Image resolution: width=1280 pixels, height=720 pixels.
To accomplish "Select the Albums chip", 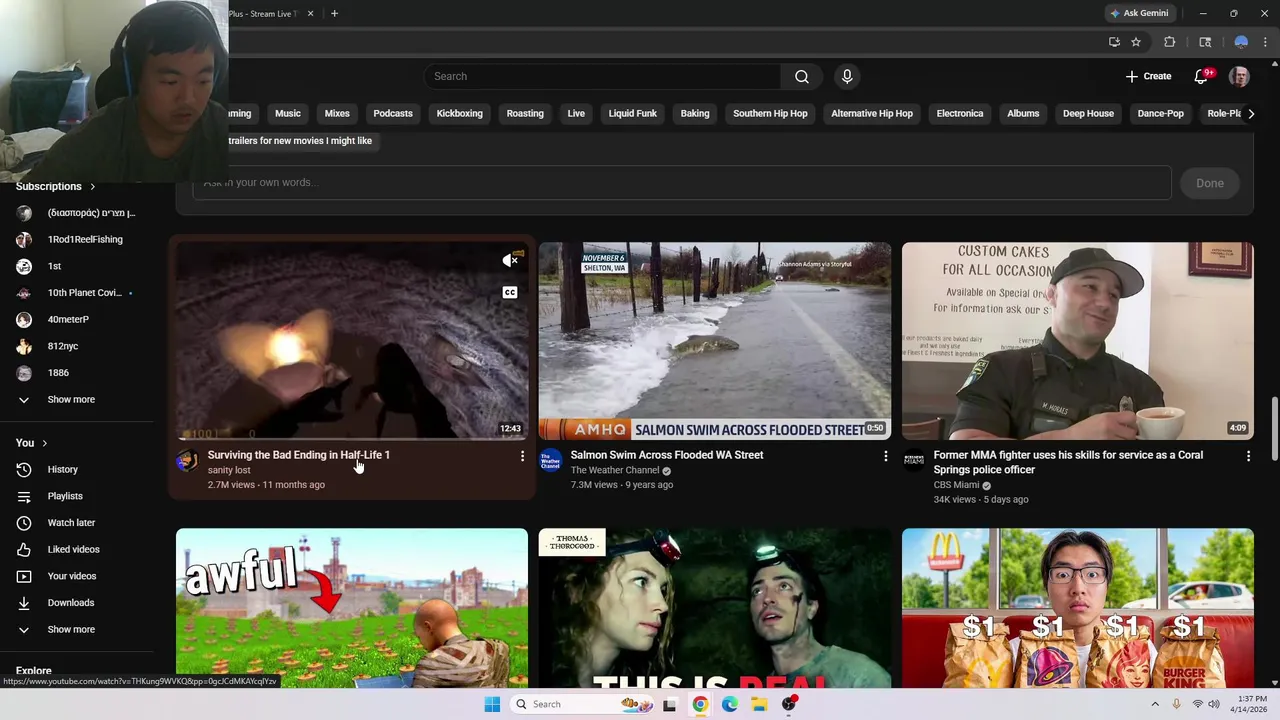I will pyautogui.click(x=1023, y=113).
